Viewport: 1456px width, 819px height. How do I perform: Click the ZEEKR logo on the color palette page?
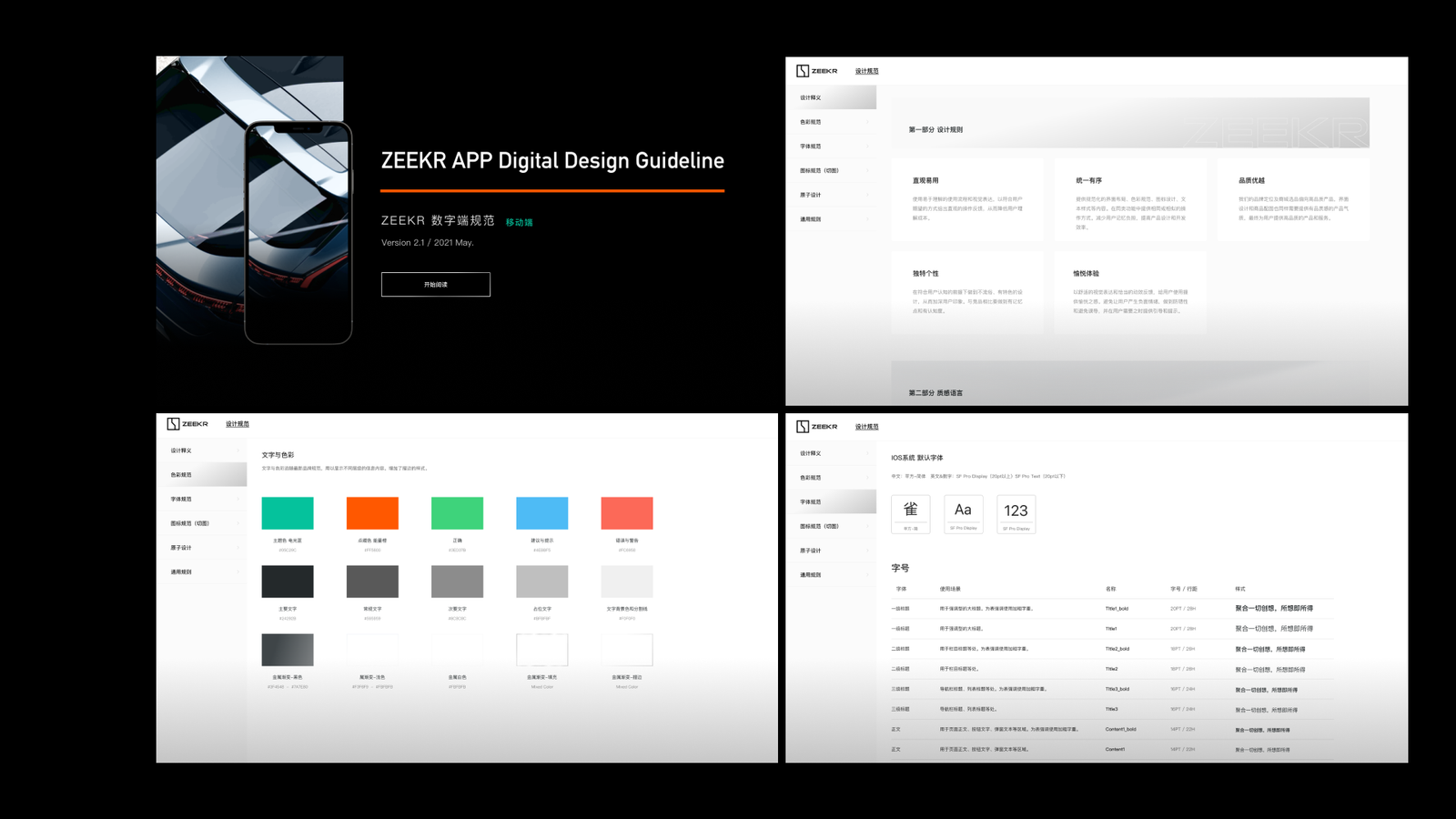(187, 424)
